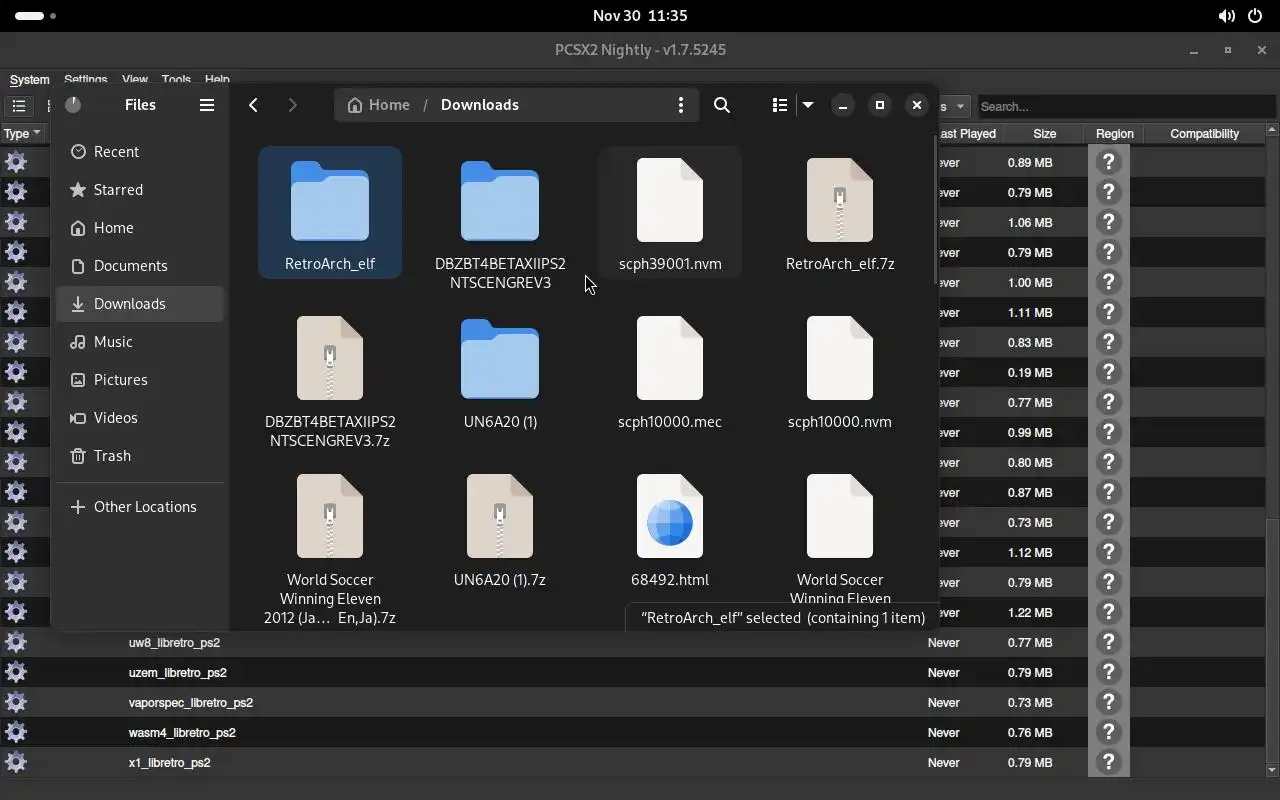Image resolution: width=1280 pixels, height=800 pixels.
Task: Click PCSX2 scrollbar down arrow
Action: (1272, 771)
